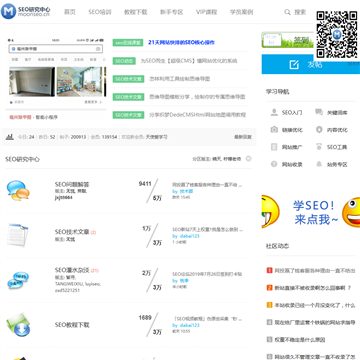The image size is (360, 360).
Task: Open the SEO技术文章 forum title
Action: pos(72,232)
